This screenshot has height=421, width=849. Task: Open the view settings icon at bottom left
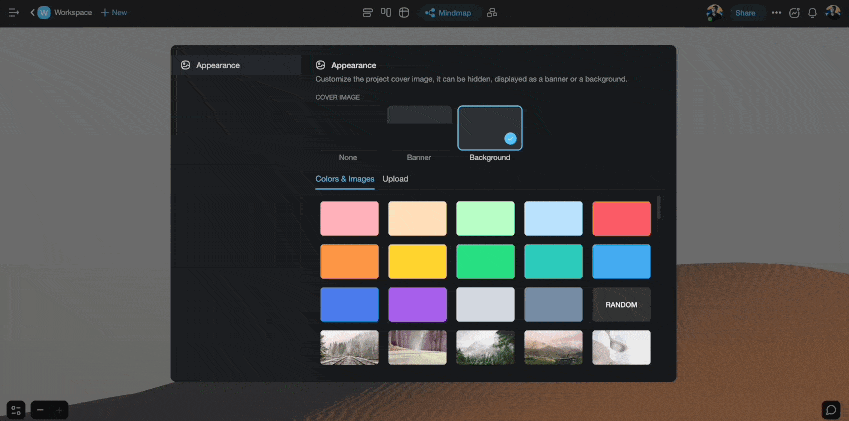[x=15, y=410]
